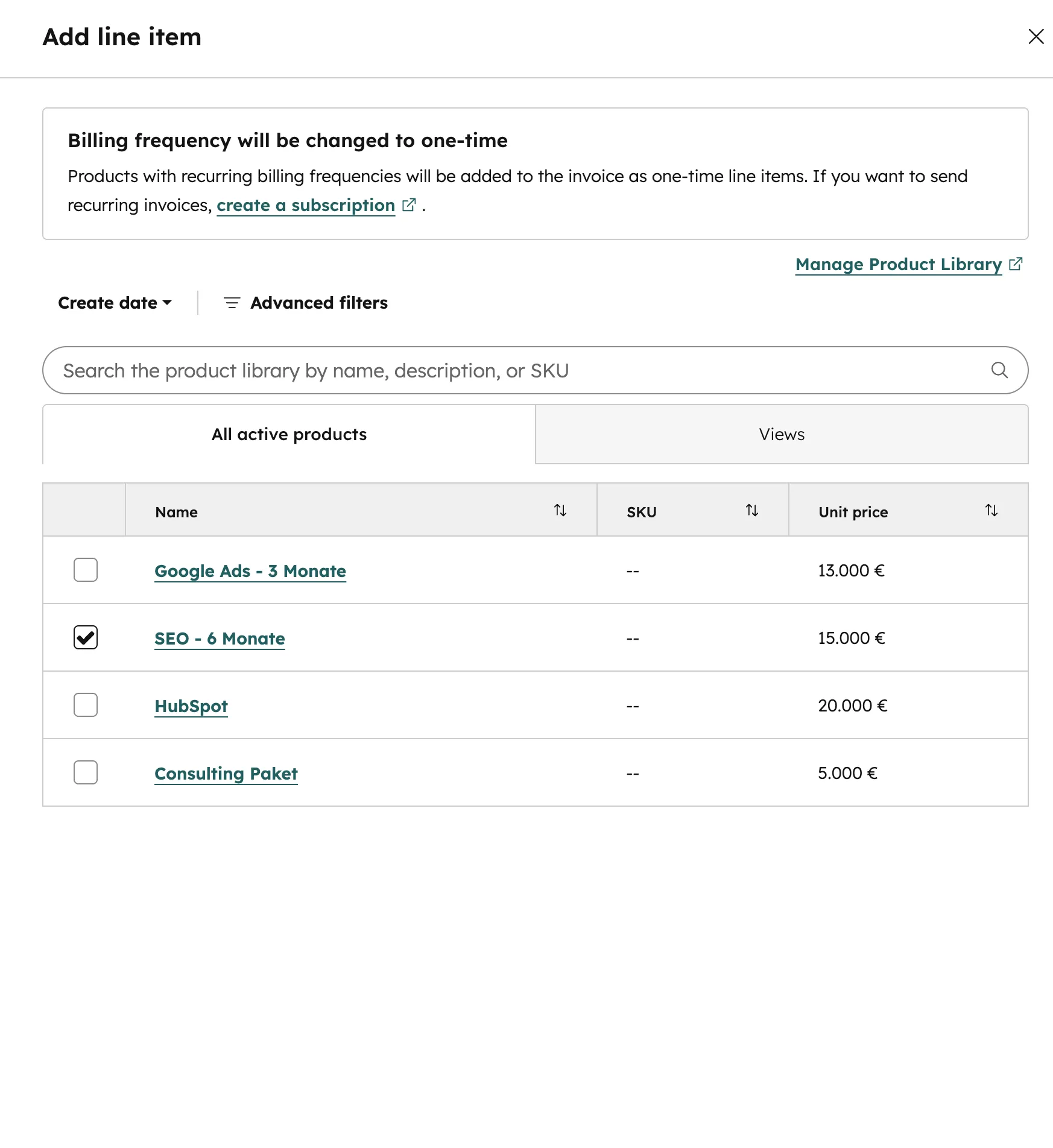
Task: Click the Advanced filters lines icon
Action: point(232,303)
